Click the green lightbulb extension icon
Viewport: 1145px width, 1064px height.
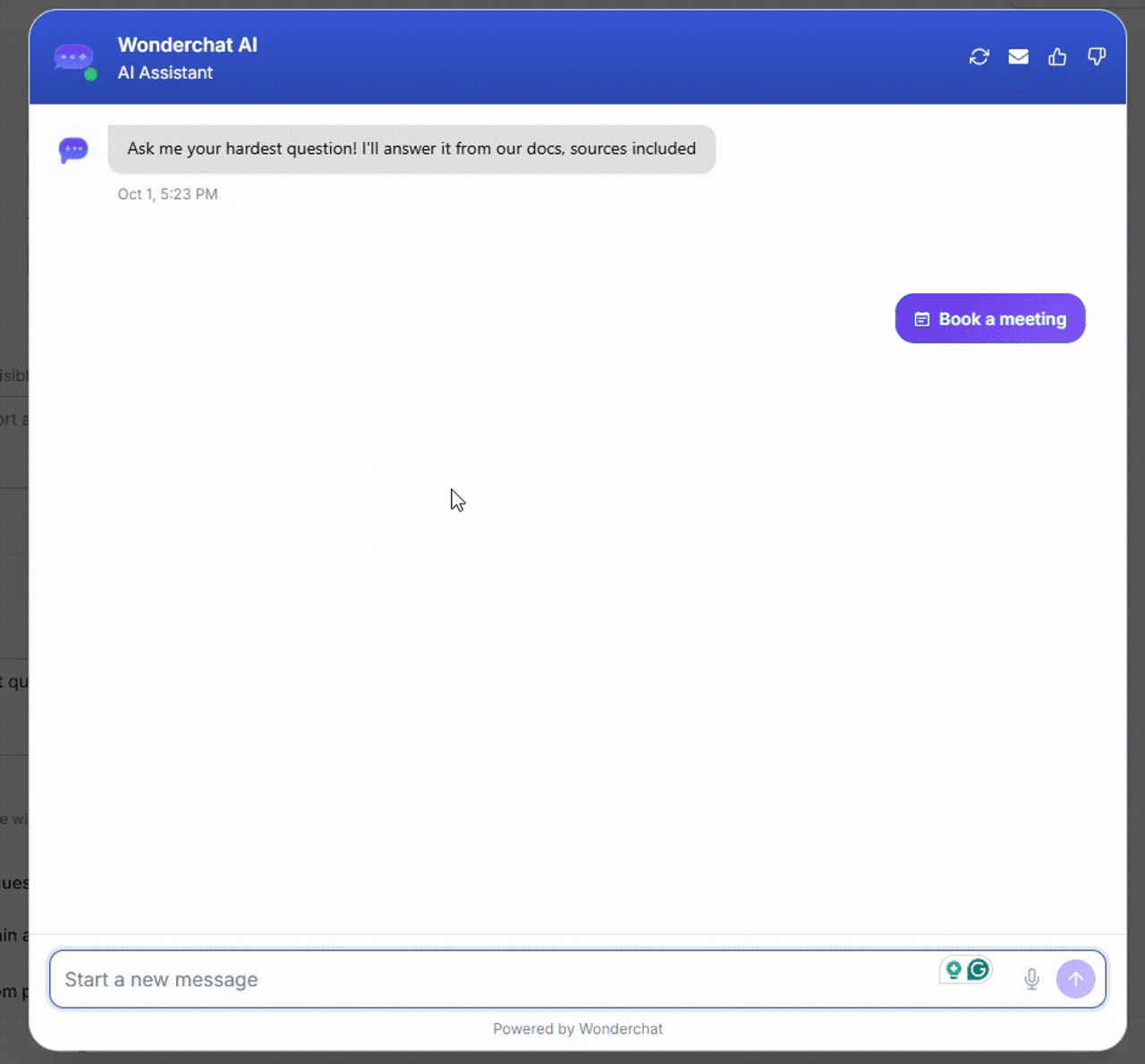point(954,969)
